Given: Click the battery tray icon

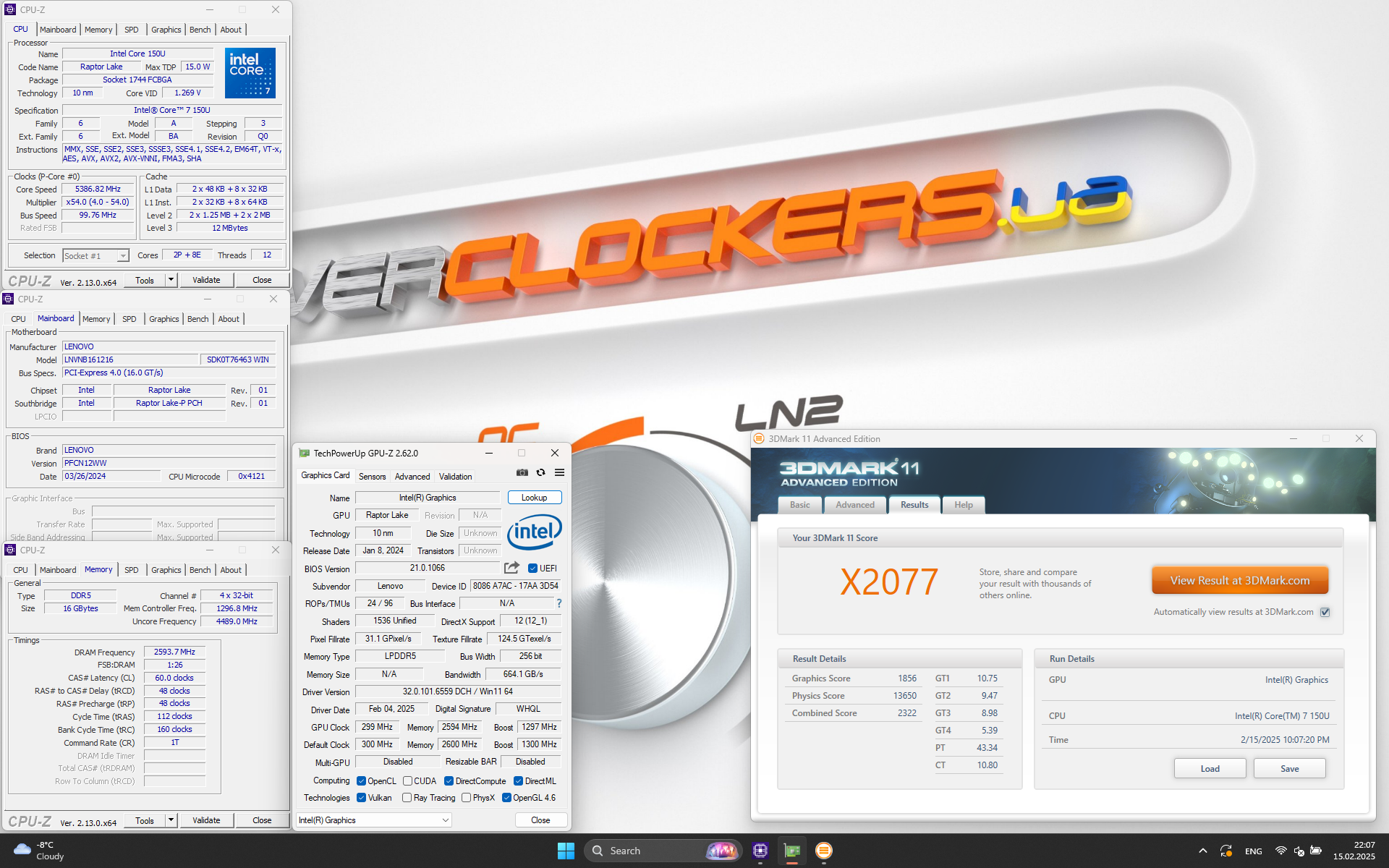Looking at the screenshot, I should [1316, 851].
